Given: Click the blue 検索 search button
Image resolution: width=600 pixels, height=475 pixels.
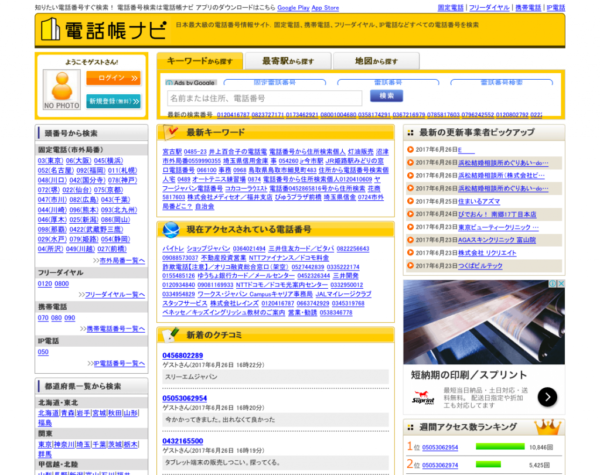Looking at the screenshot, I should (x=385, y=95).
